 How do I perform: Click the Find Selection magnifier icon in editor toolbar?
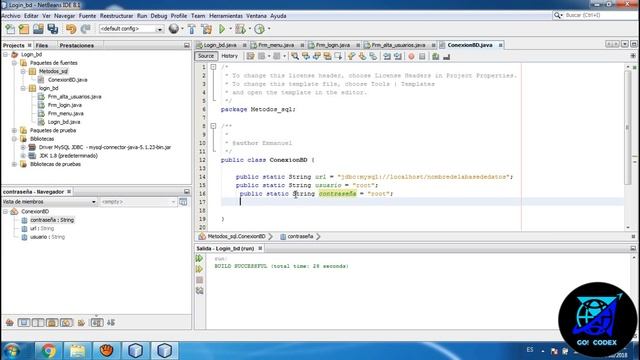(x=295, y=56)
